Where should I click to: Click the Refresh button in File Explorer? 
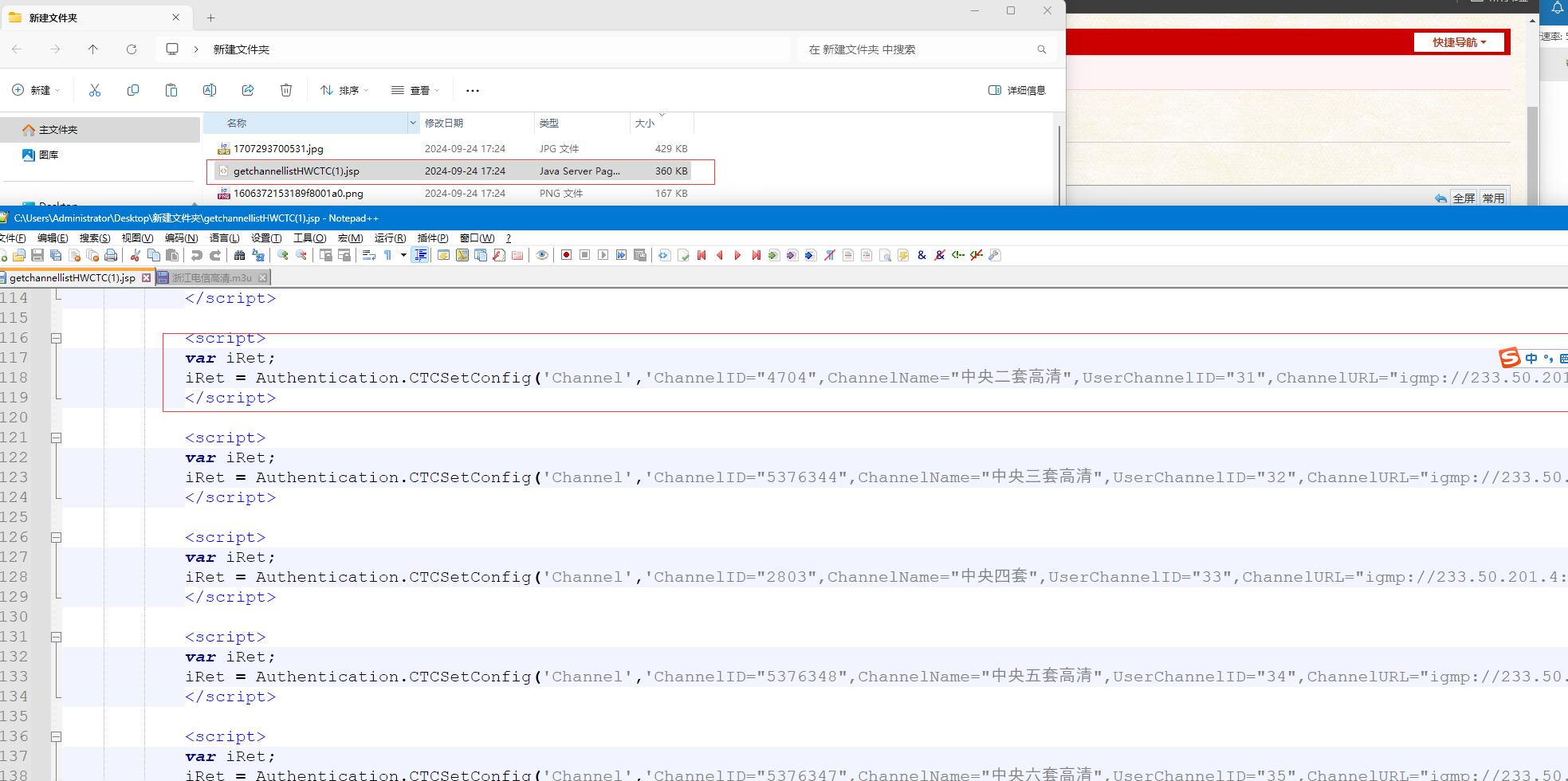[132, 49]
